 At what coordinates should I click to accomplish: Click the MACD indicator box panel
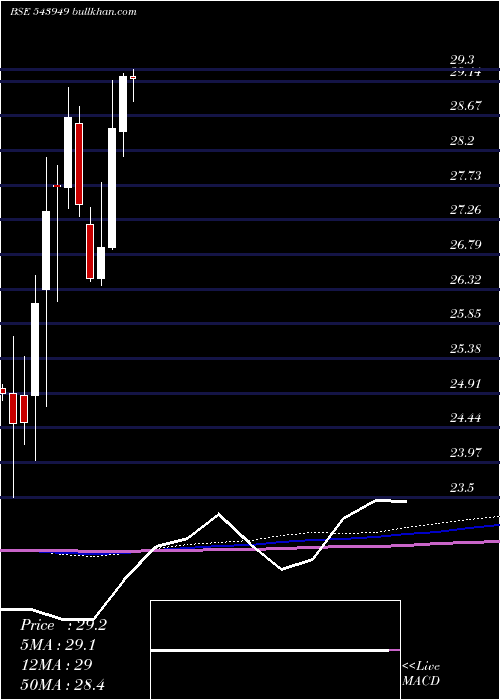(275, 650)
